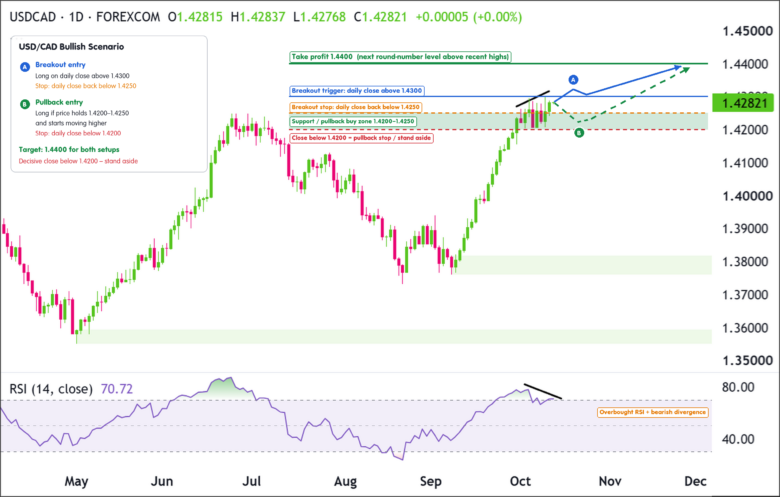
Task: Click the close value C1.42821
Action: pos(380,17)
